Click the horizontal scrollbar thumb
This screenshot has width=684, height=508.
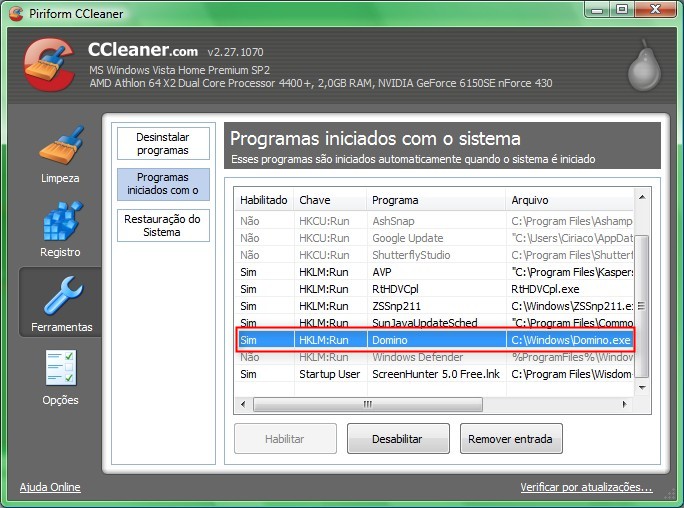click(368, 404)
